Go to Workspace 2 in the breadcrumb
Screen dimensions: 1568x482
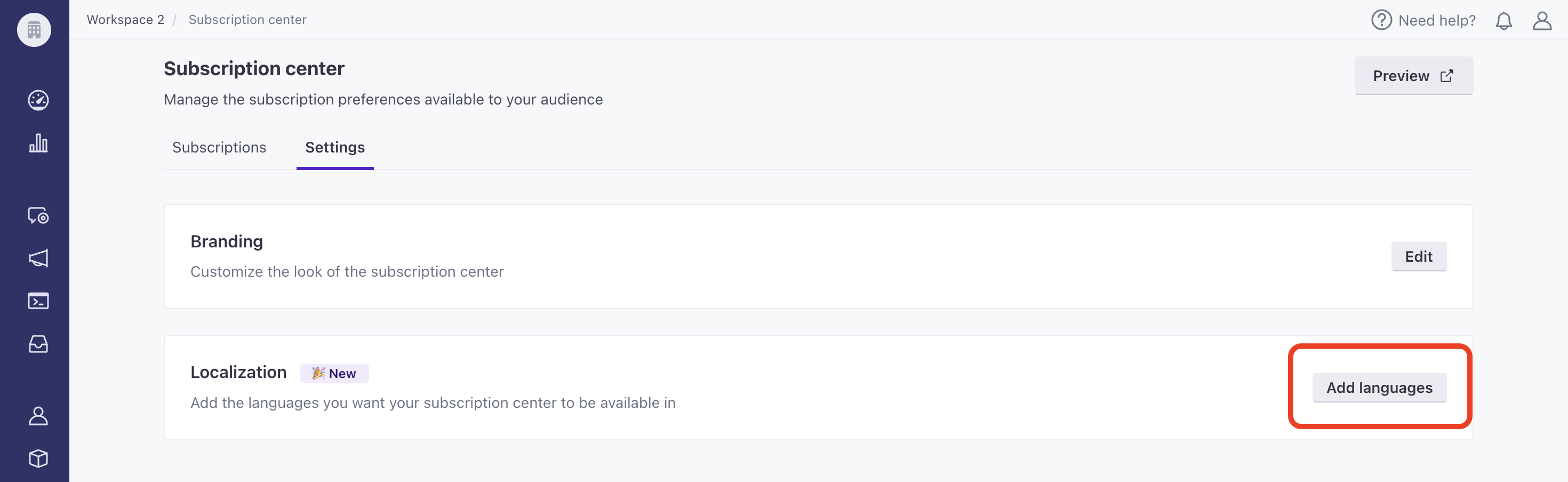tap(125, 20)
